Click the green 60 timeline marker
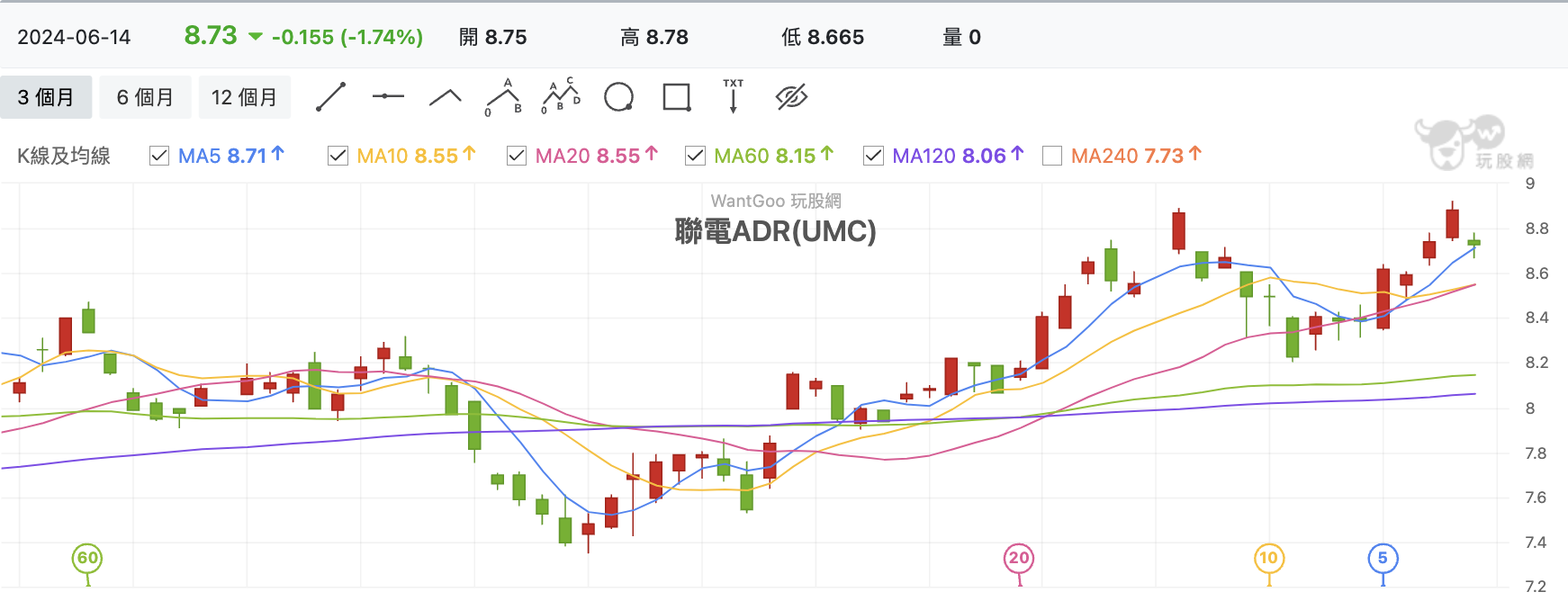Viewport: 1568px width, 601px height. tap(87, 558)
